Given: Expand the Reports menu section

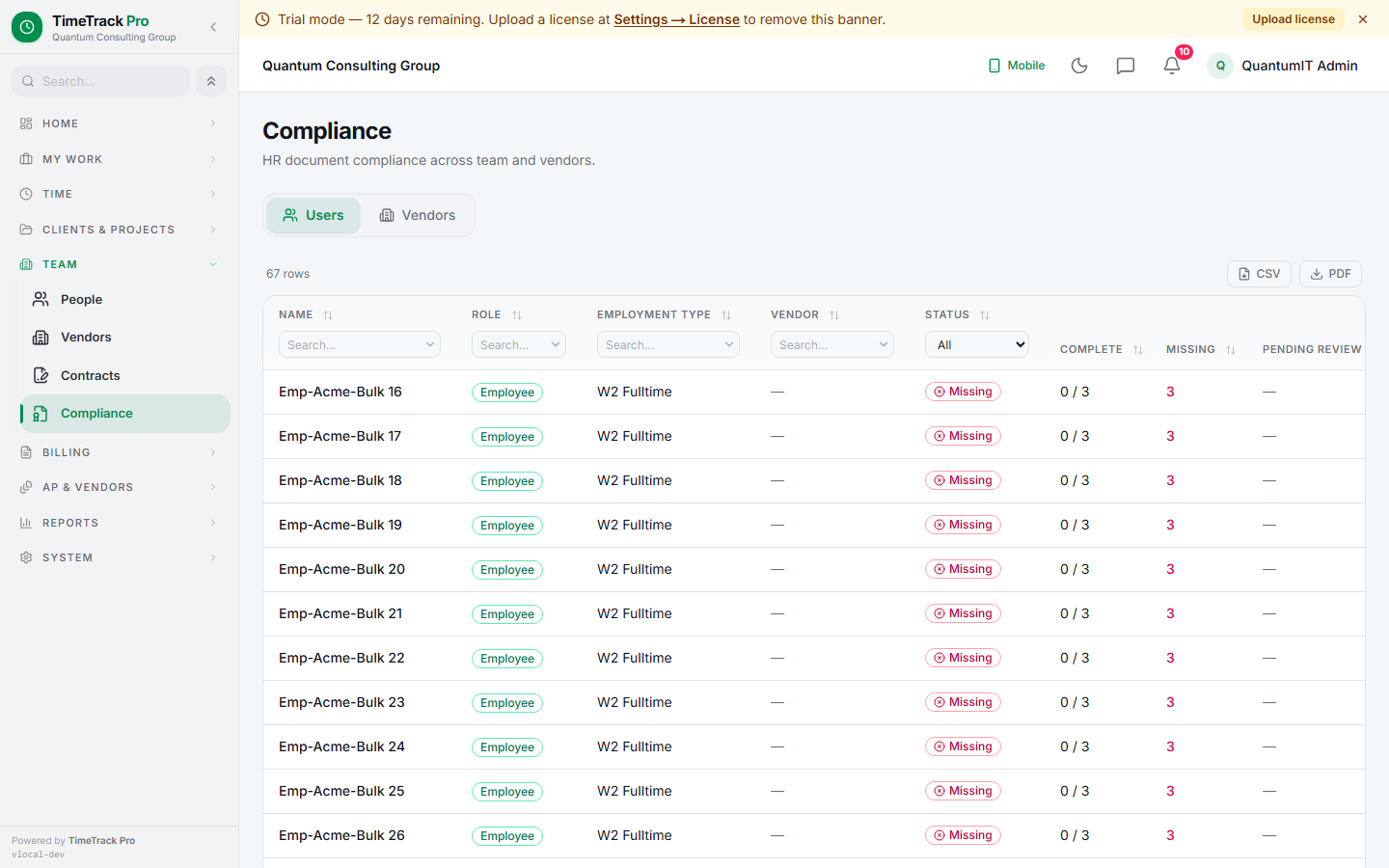Looking at the screenshot, I should pyautogui.click(x=120, y=523).
